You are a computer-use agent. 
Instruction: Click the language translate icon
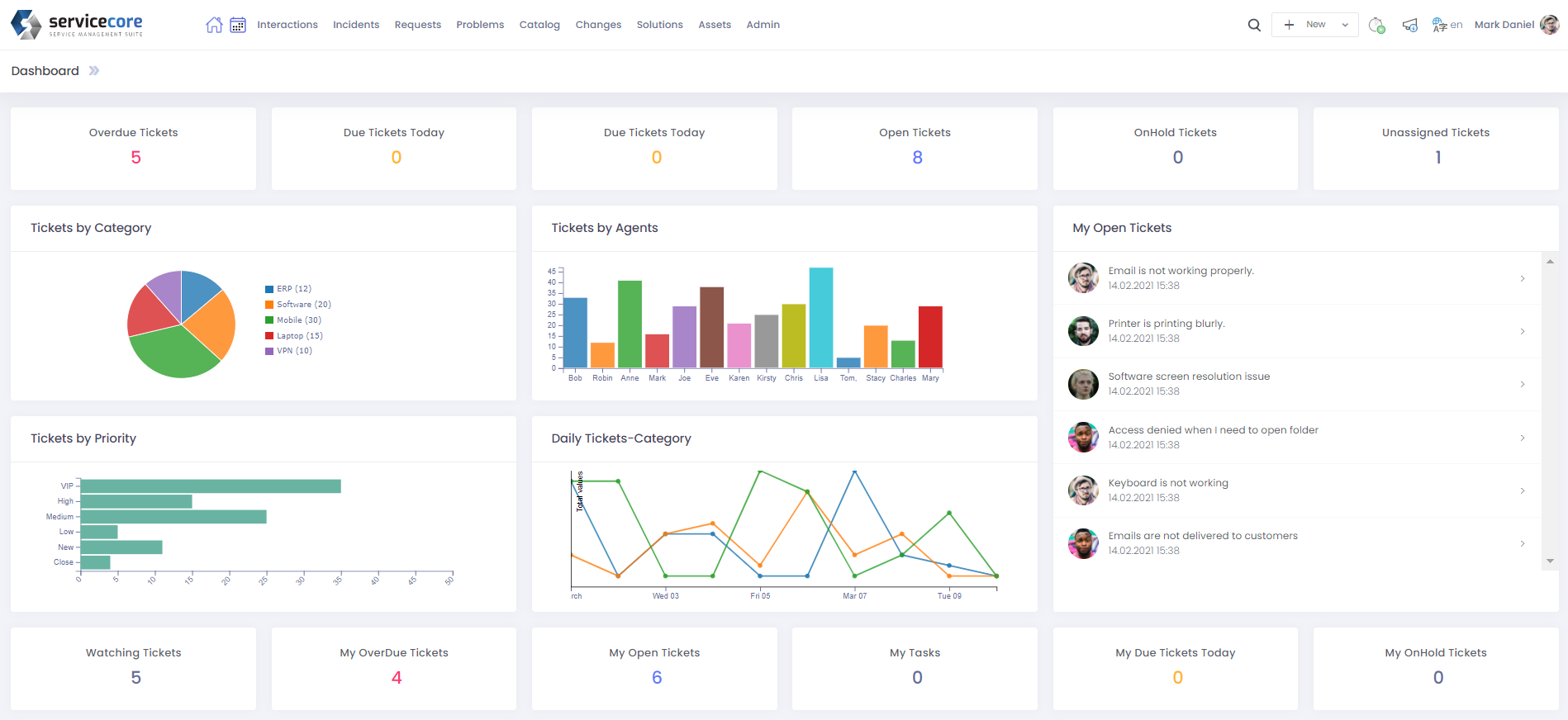point(1440,25)
